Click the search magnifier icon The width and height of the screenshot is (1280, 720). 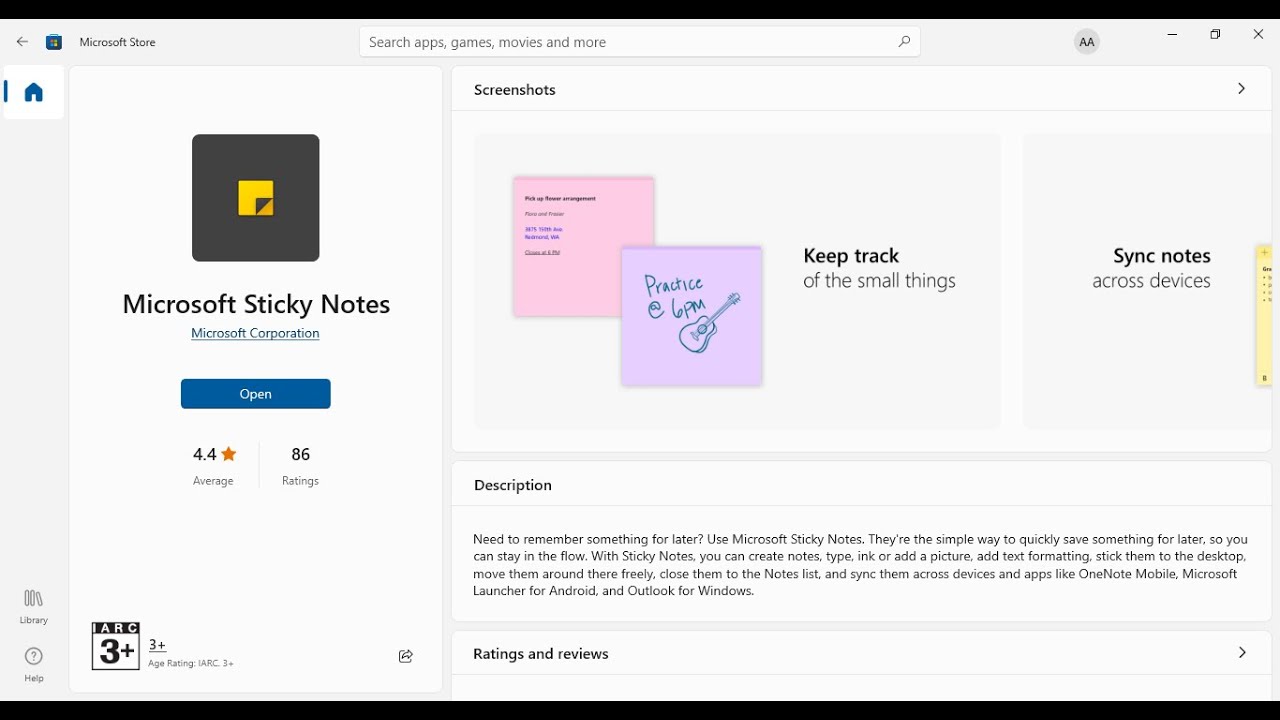coord(904,42)
